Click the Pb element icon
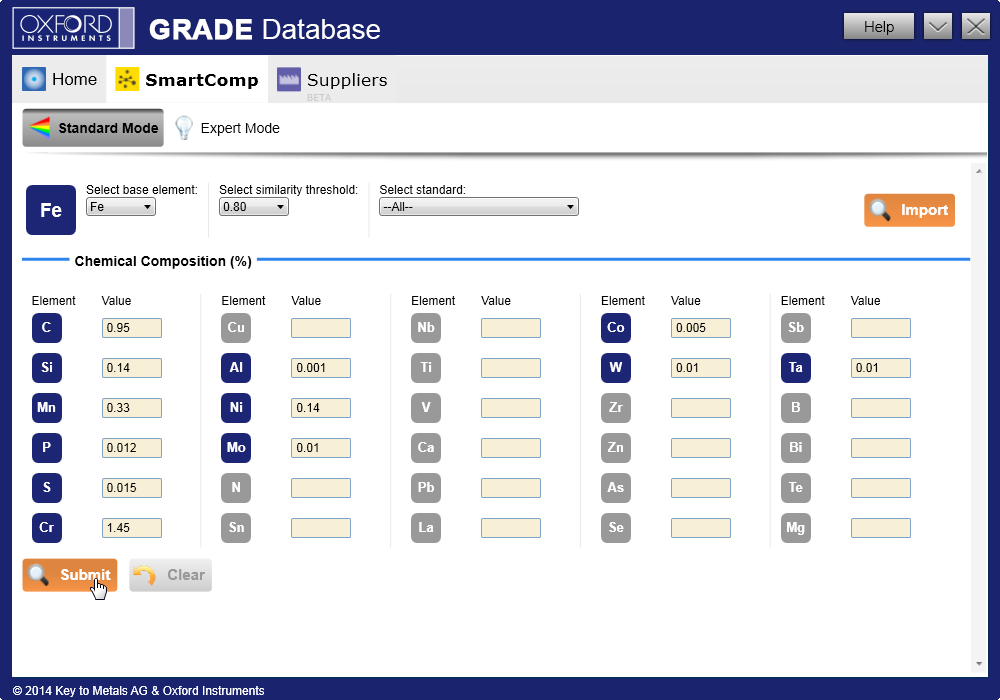Image resolution: width=1000 pixels, height=700 pixels. pyautogui.click(x=426, y=488)
